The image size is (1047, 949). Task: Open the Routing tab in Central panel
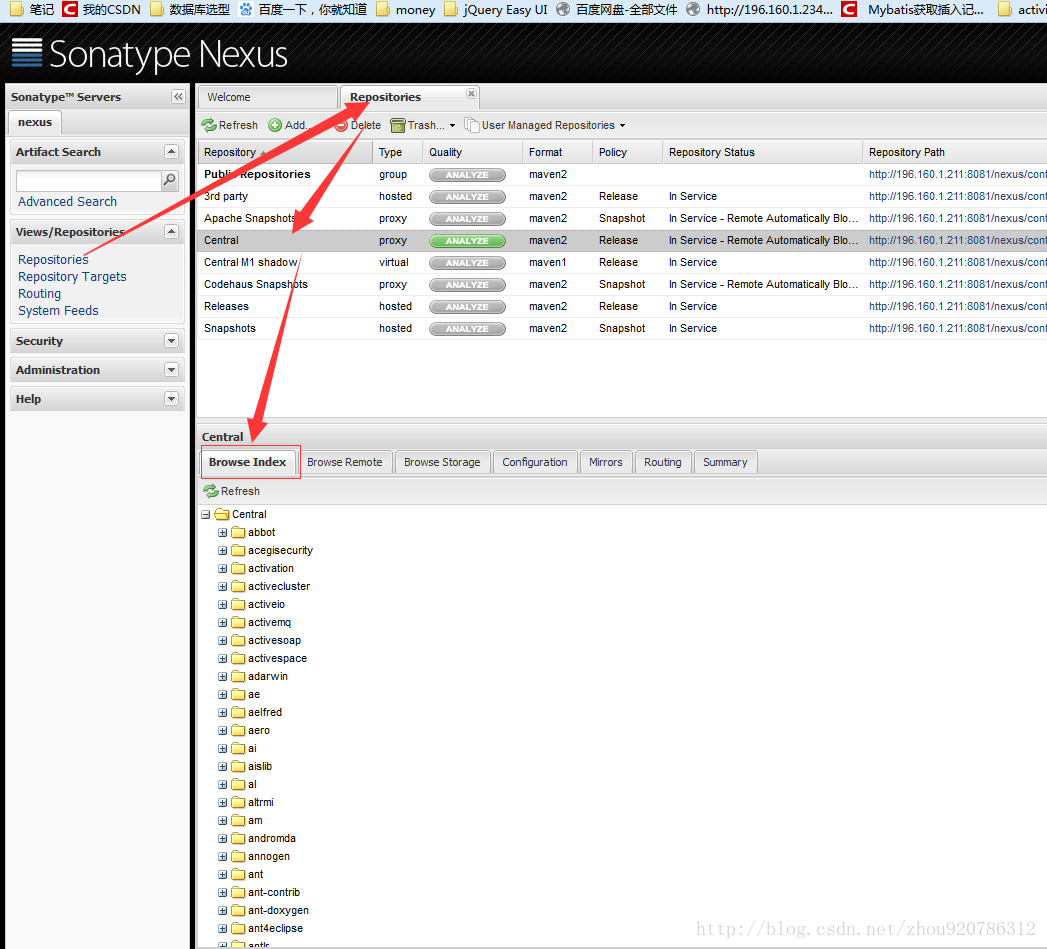pos(662,462)
